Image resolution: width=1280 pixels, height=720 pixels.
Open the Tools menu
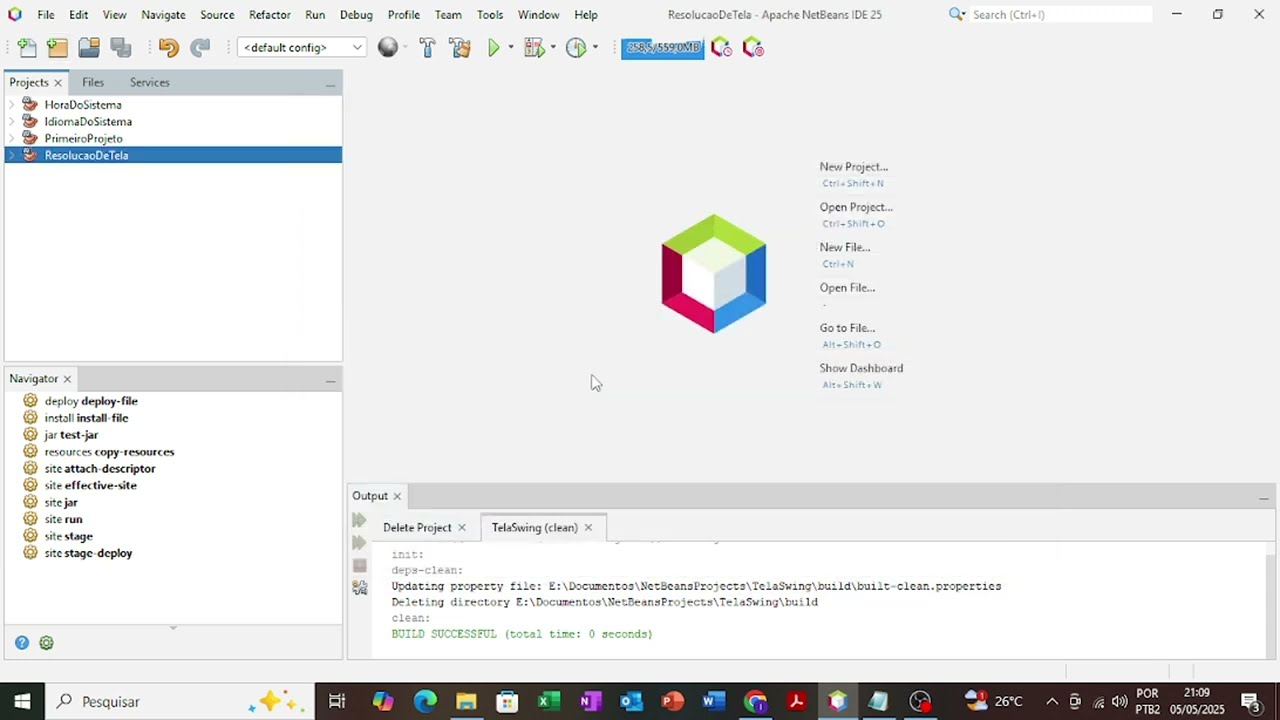click(x=490, y=15)
